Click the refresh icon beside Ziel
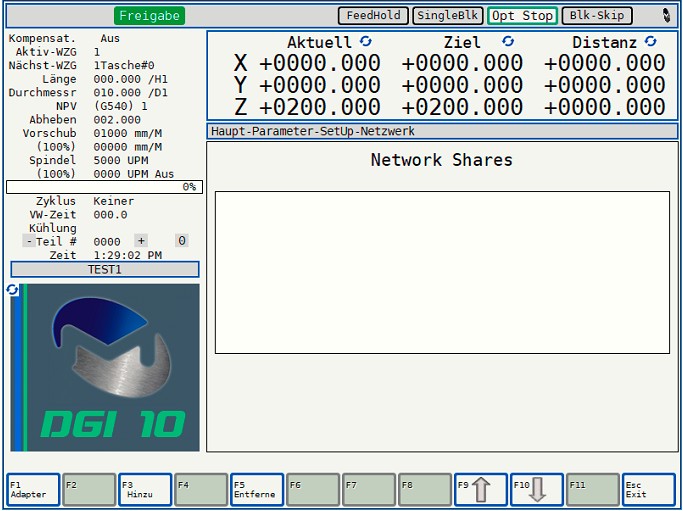Image resolution: width=683 pixels, height=511 pixels. [x=507, y=41]
